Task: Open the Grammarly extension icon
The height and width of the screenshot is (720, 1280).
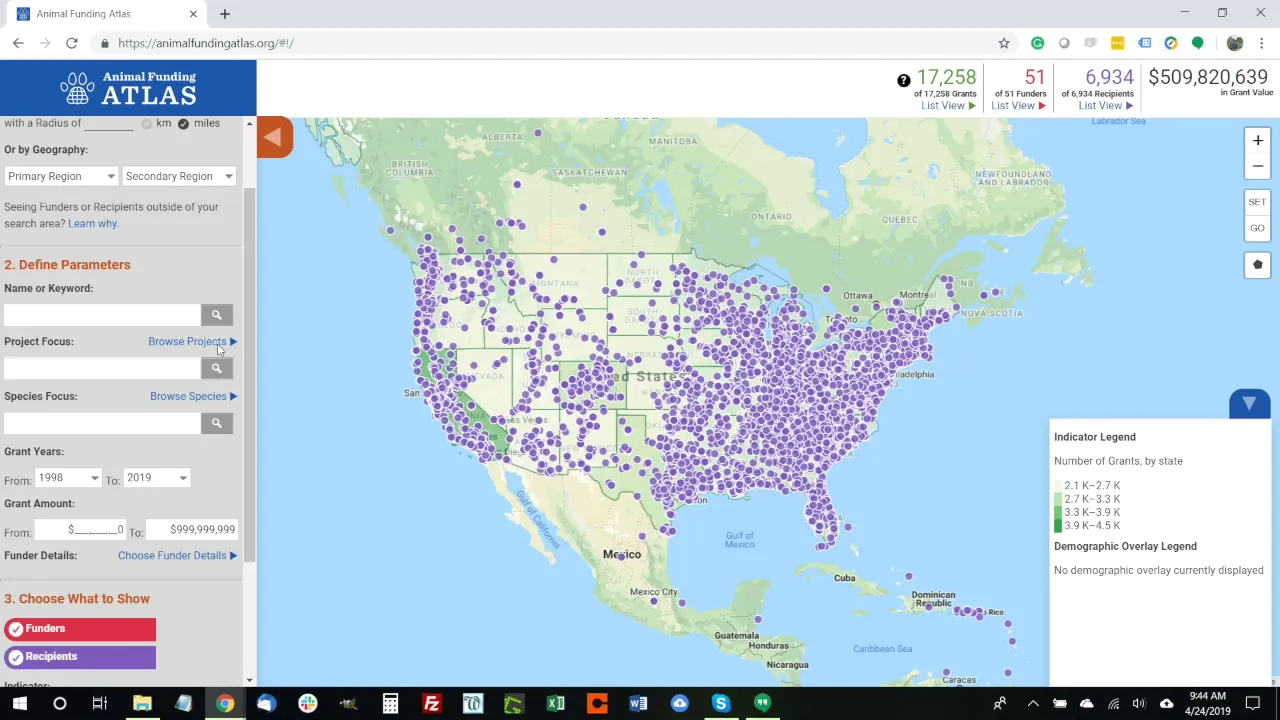Action: click(x=1037, y=43)
